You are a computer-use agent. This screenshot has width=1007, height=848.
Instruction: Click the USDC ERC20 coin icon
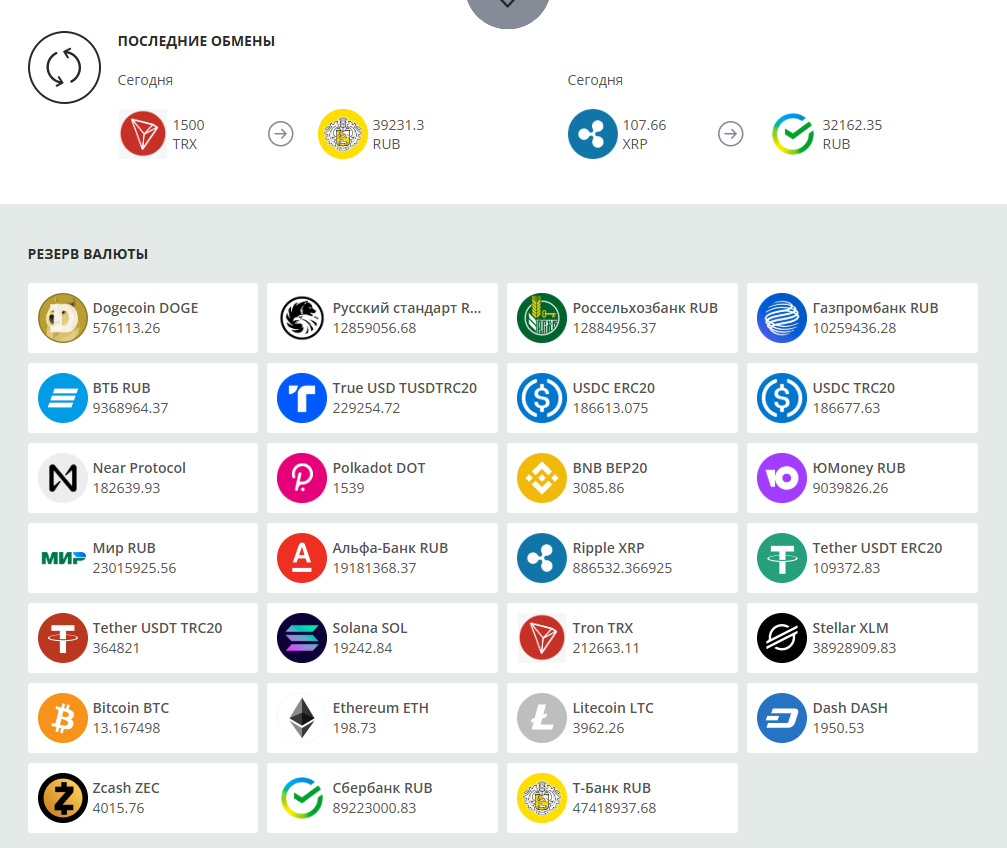click(x=542, y=398)
